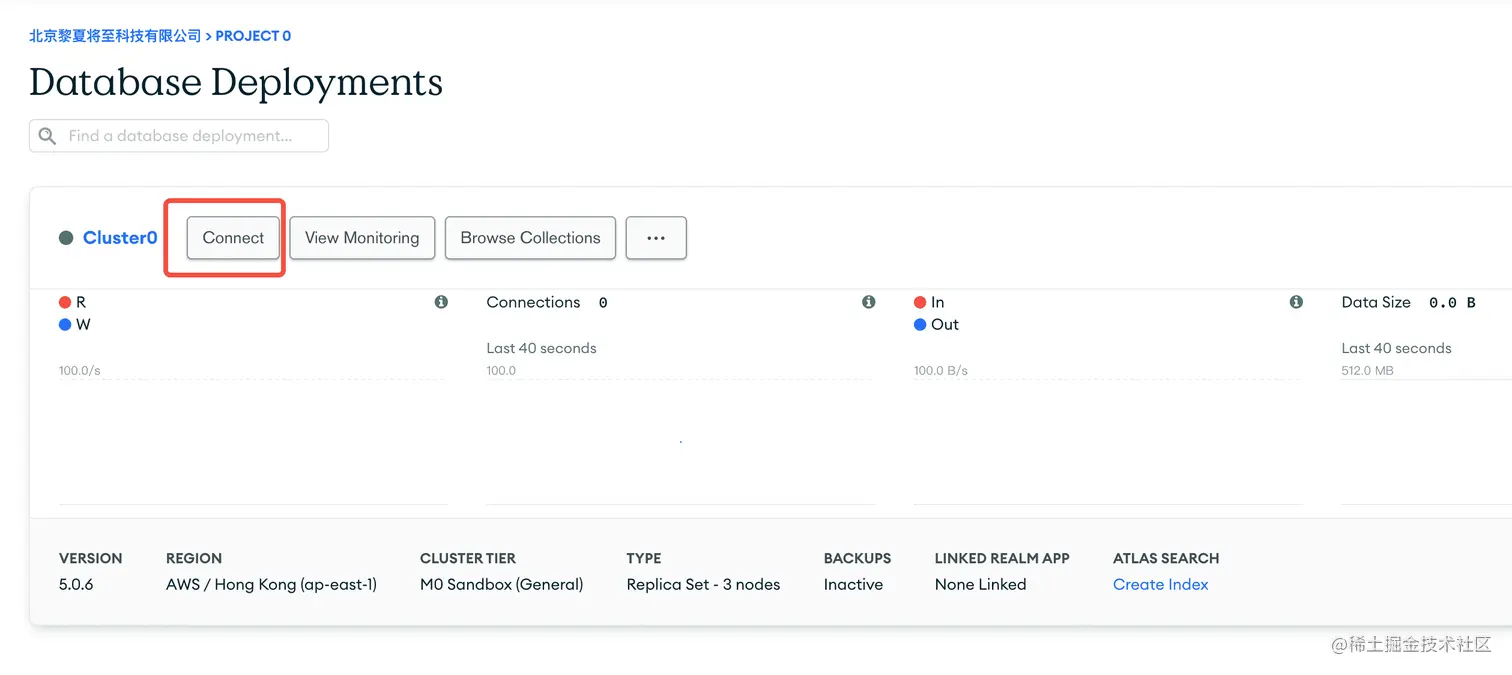
Task: Focus the Find a database deployment search box
Action: click(179, 136)
